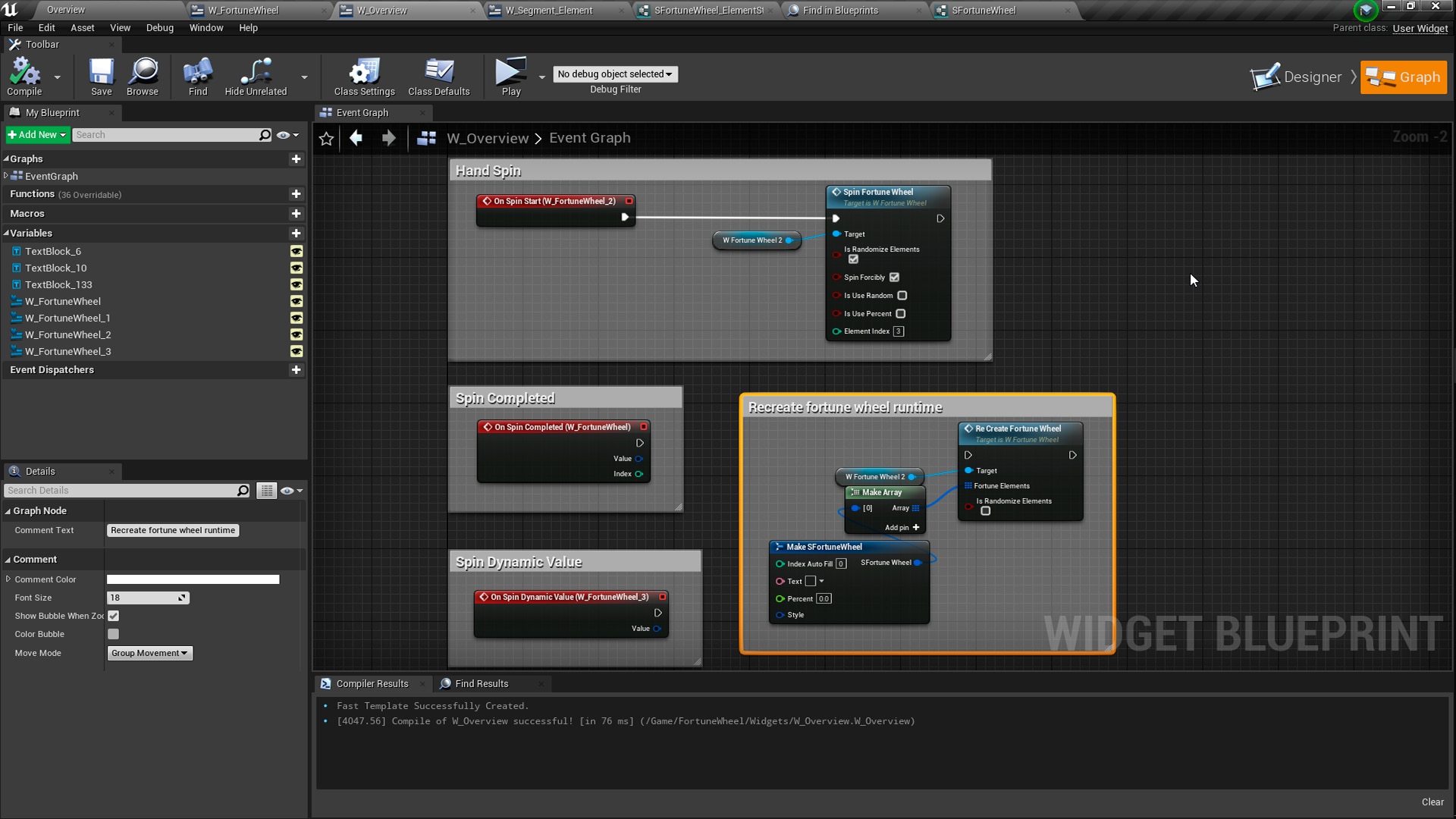Enable Is Use Random on Spin Fortune Wheel node
Viewport: 1456px width, 819px height.
point(902,295)
